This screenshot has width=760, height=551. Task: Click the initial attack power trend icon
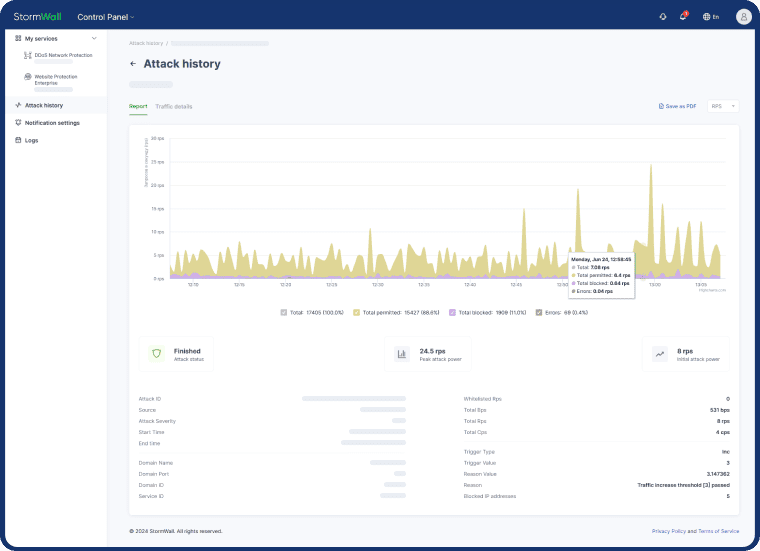[660, 354]
